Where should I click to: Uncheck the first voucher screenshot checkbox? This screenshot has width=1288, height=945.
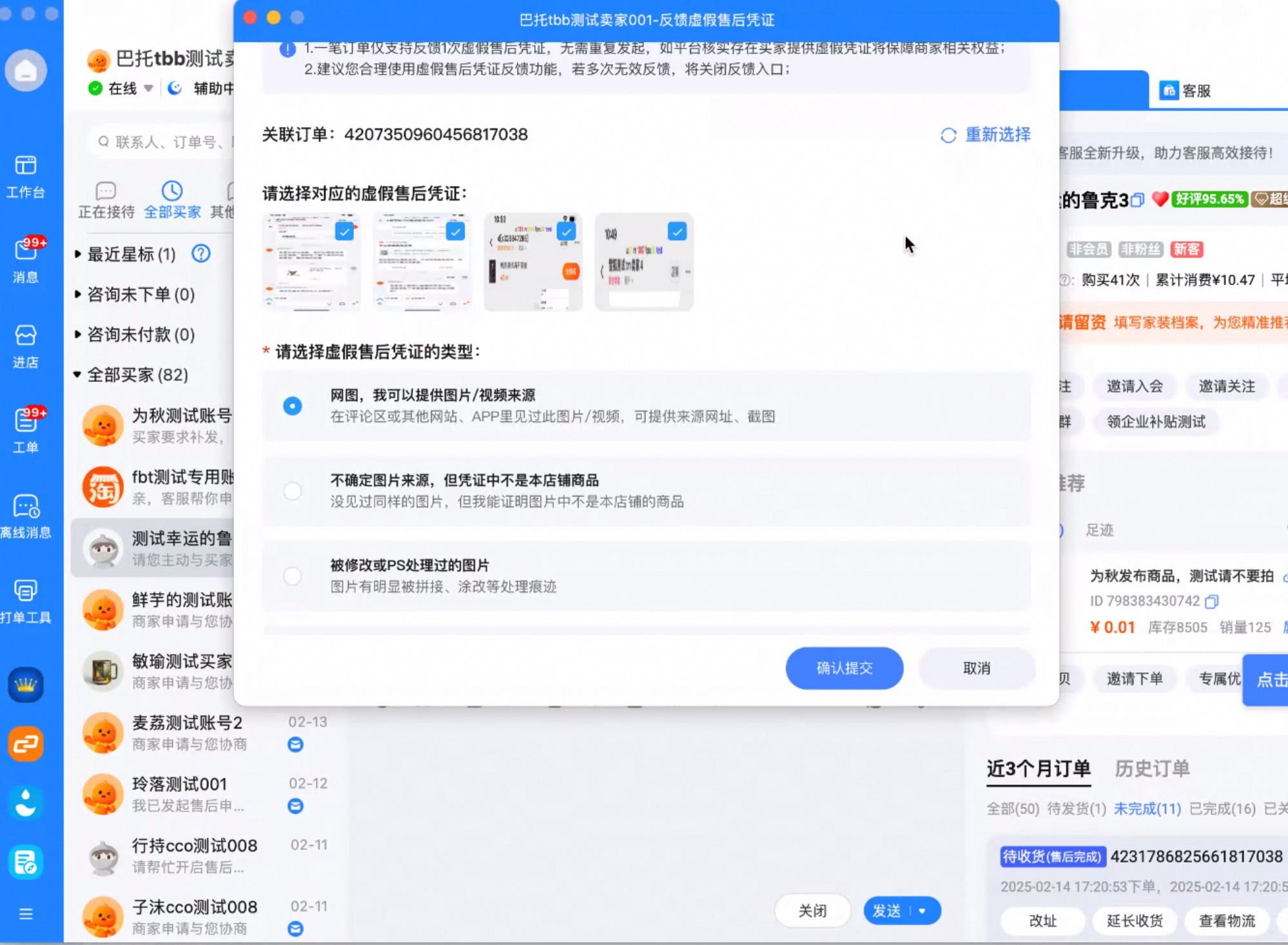pos(344,231)
